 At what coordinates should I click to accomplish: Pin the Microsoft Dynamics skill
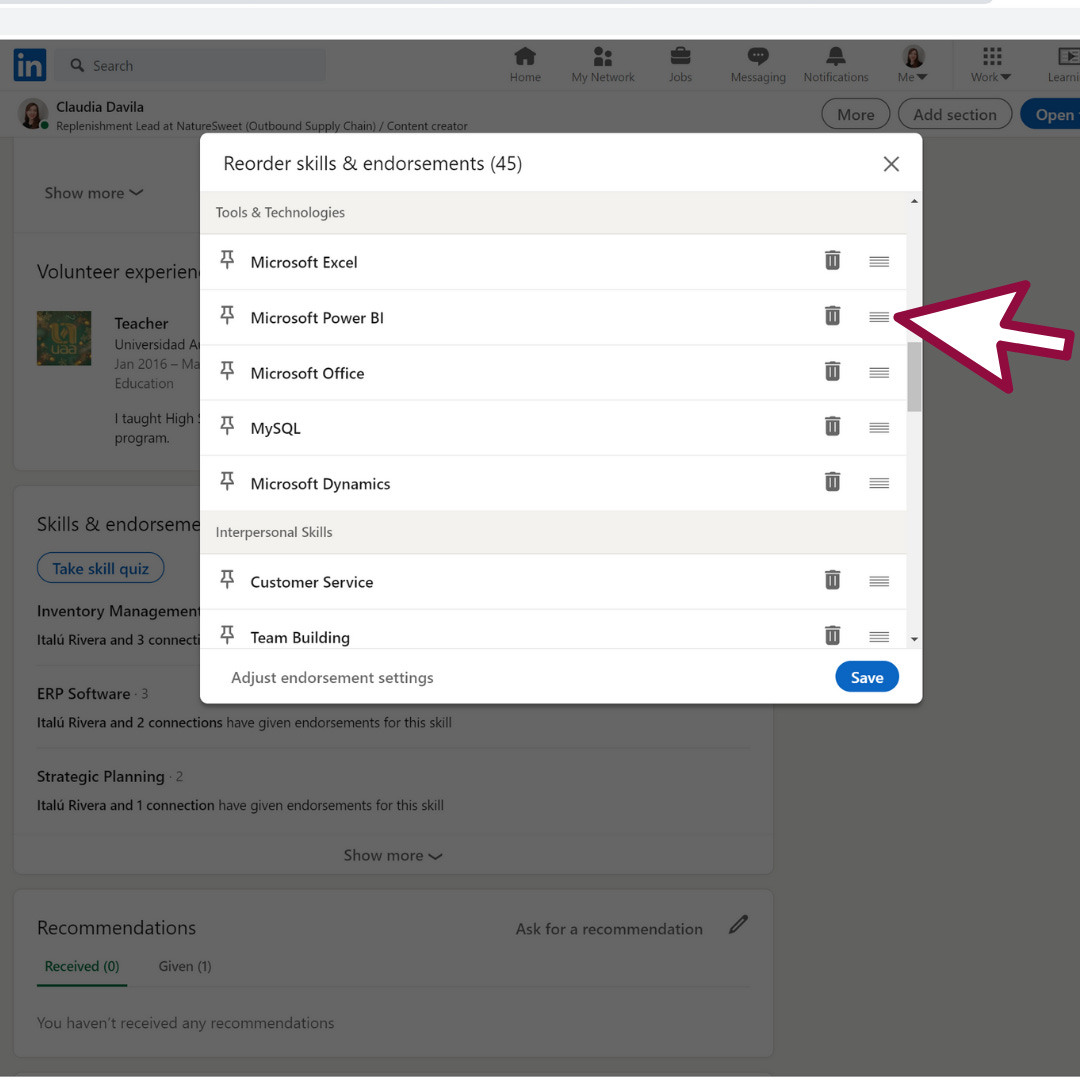click(x=227, y=481)
